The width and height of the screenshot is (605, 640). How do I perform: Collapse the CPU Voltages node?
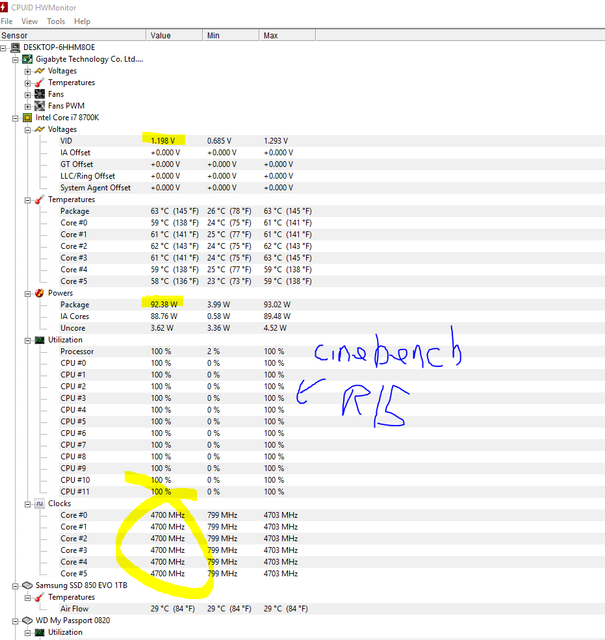pos(27,130)
